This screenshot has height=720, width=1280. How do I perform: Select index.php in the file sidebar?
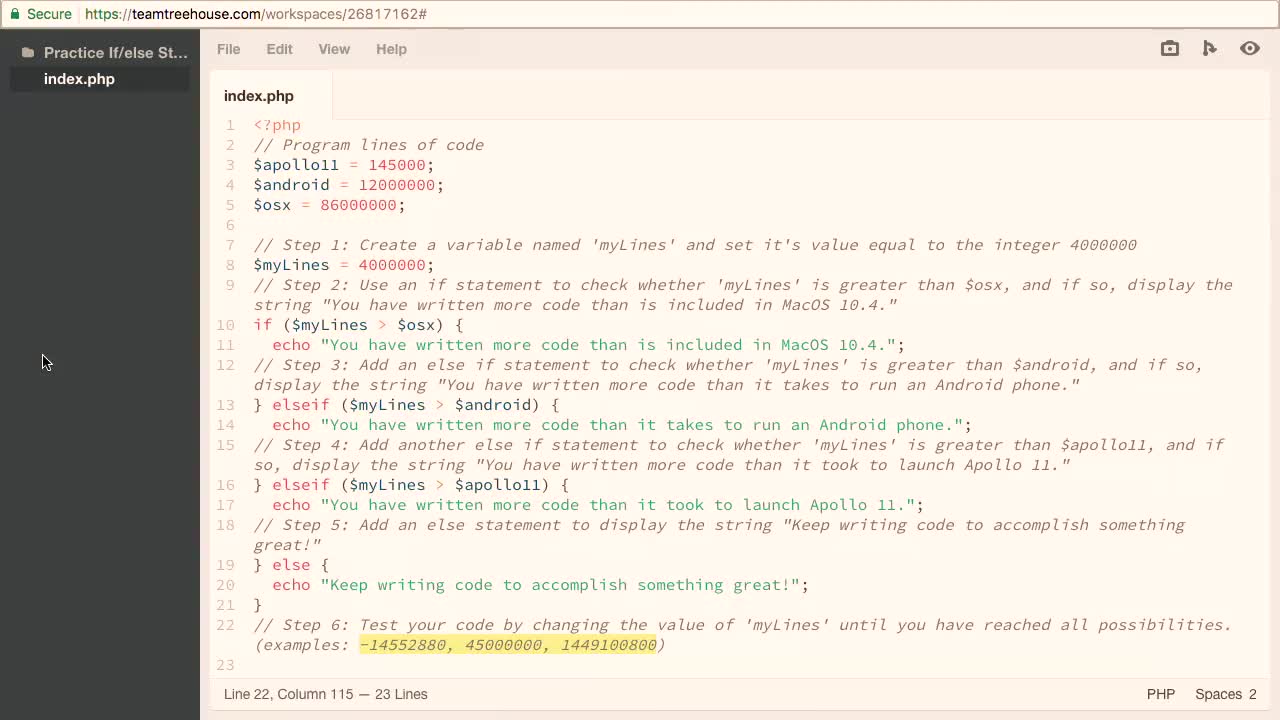pos(79,79)
